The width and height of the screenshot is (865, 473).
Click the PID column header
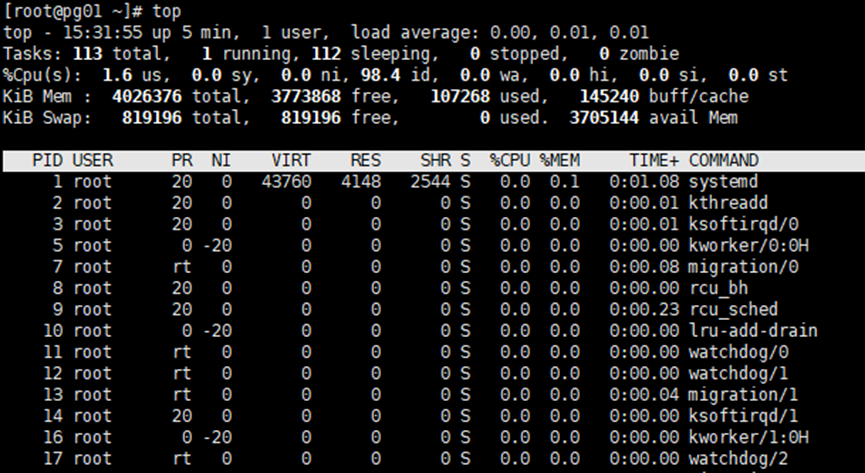[47, 161]
